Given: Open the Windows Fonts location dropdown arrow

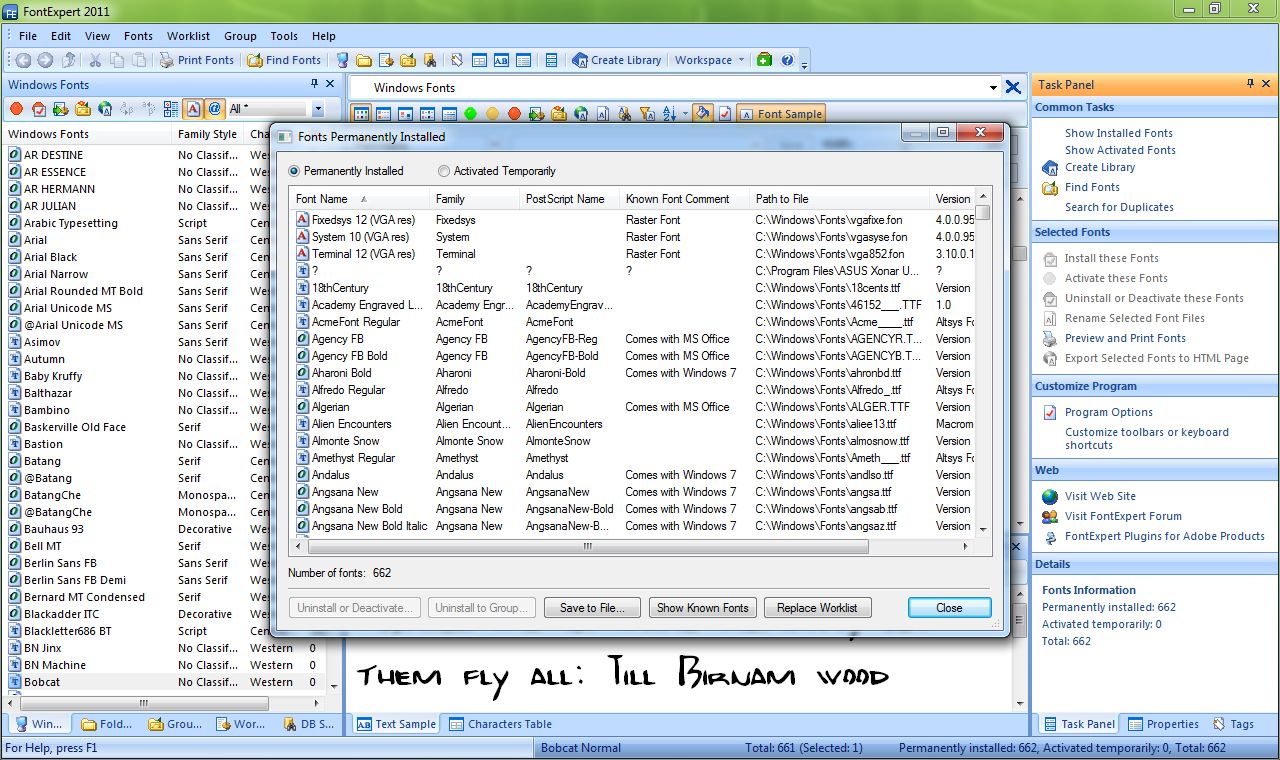Looking at the screenshot, I should click(992, 88).
